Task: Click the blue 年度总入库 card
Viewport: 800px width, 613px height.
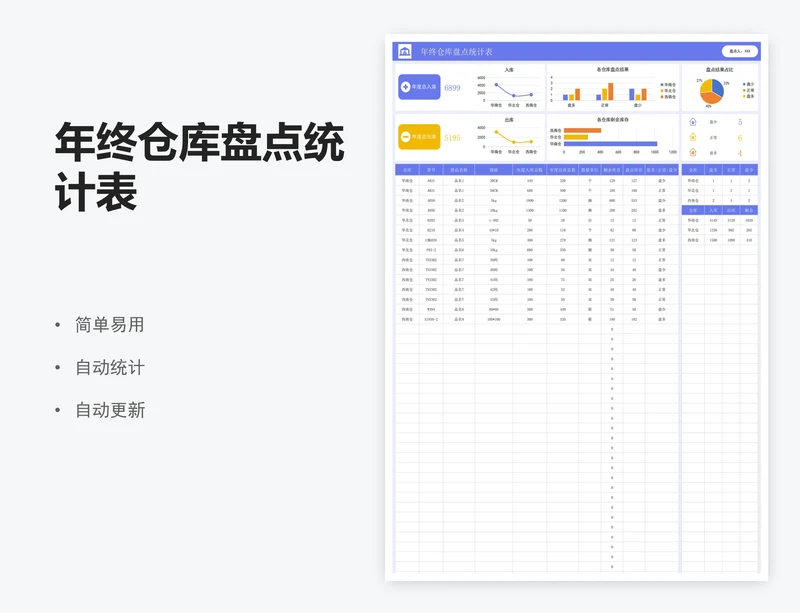Action: click(419, 87)
